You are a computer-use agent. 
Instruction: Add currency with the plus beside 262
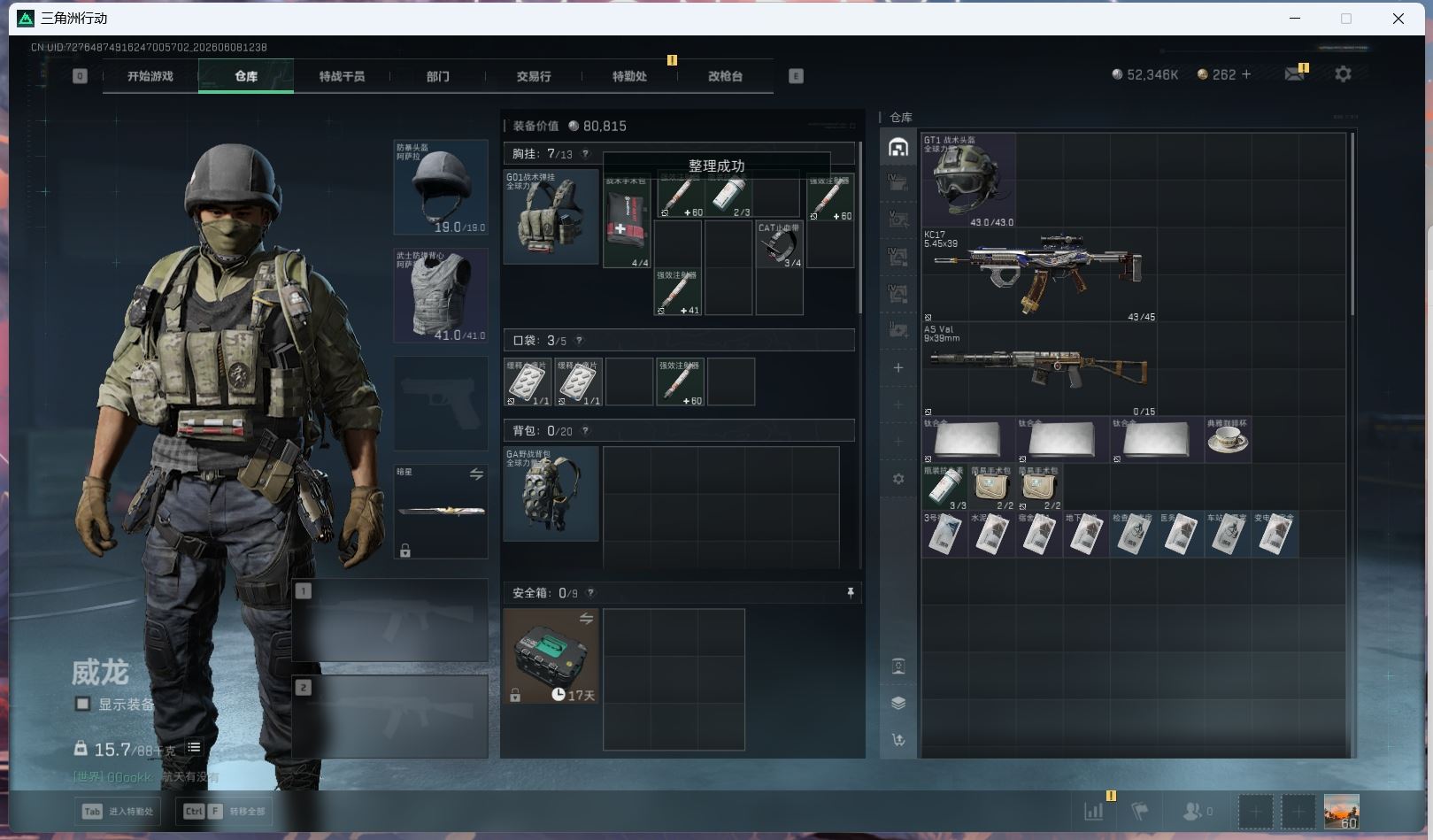(x=1246, y=74)
